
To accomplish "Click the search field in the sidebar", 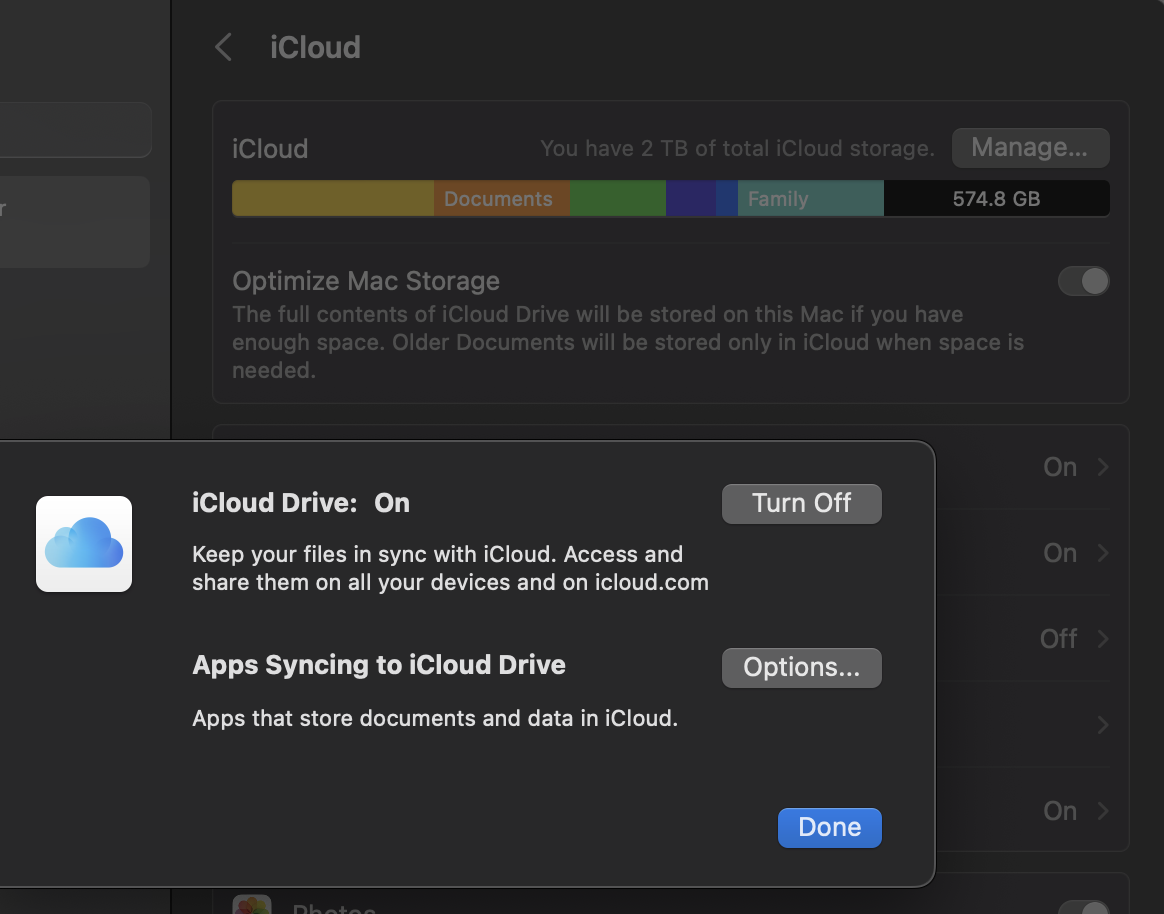I will (x=75, y=129).
